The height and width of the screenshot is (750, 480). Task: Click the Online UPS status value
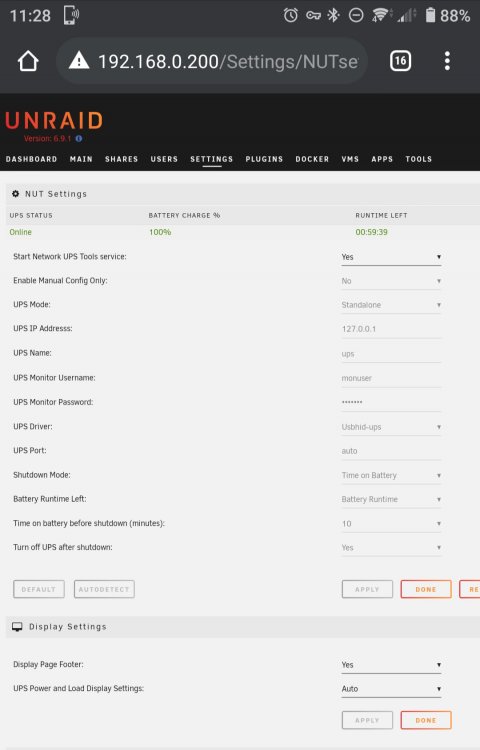click(x=21, y=232)
